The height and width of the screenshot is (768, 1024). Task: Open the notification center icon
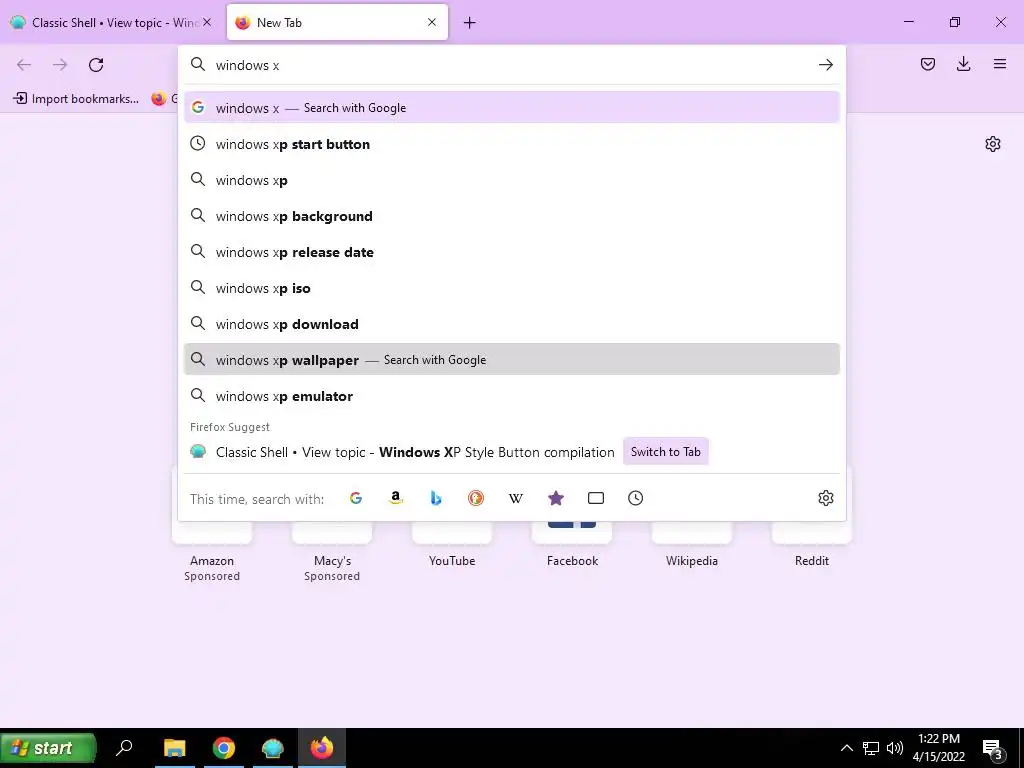[993, 749]
